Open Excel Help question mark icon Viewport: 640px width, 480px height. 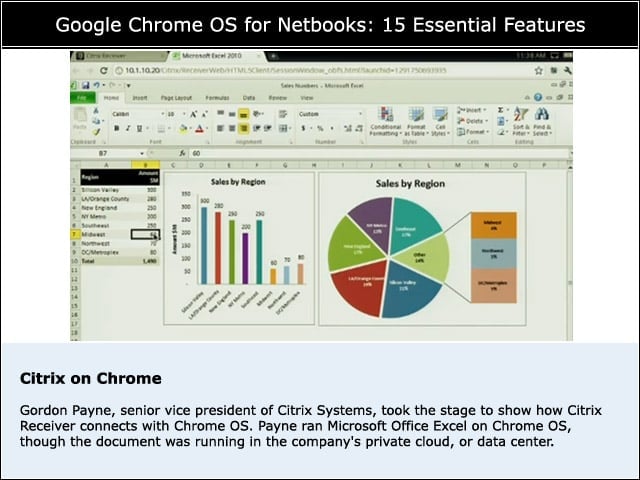click(538, 97)
